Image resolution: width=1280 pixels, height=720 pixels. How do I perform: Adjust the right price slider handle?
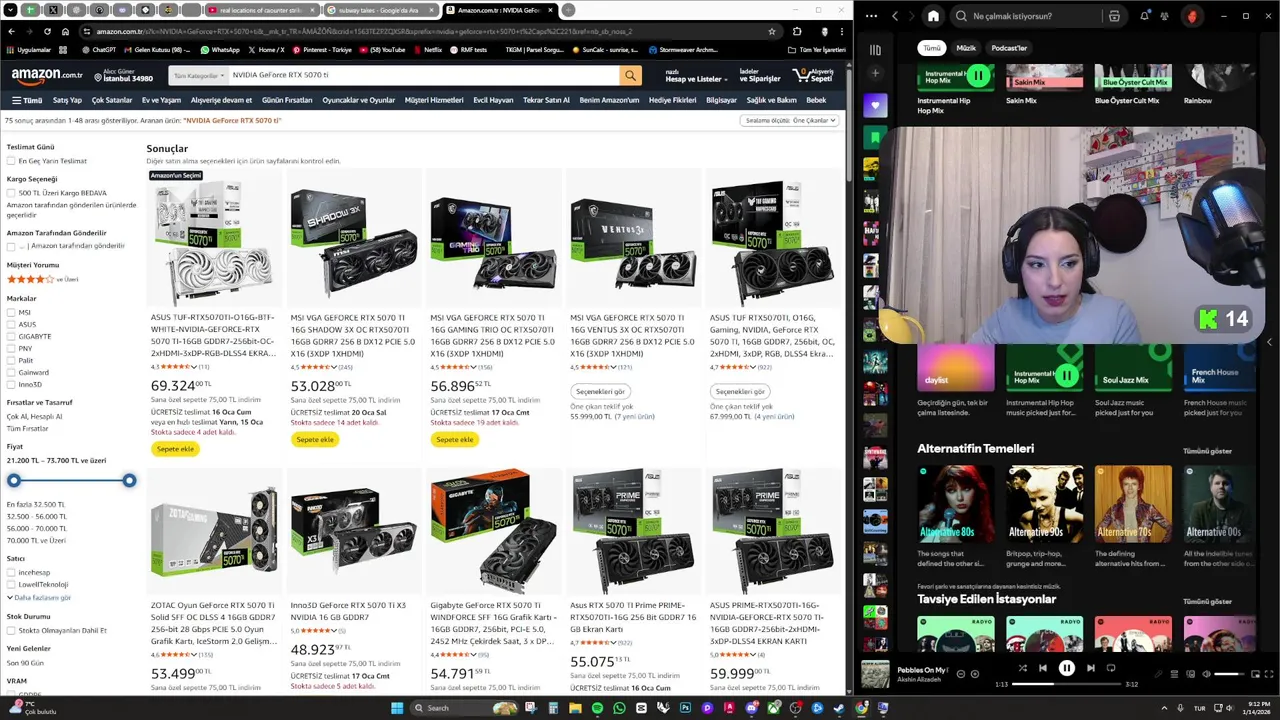129,481
